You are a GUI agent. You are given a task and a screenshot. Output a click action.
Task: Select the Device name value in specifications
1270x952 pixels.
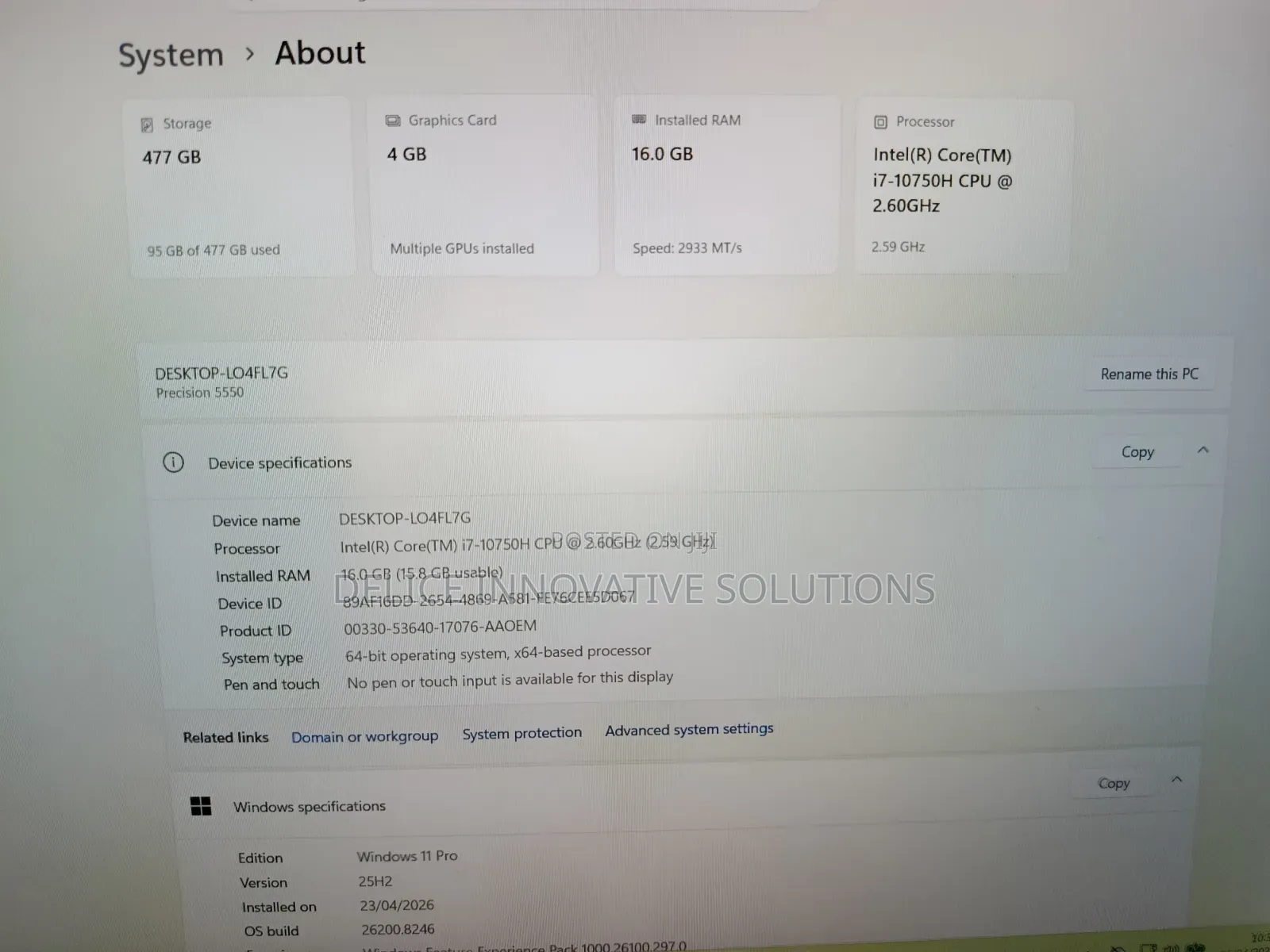pos(405,519)
